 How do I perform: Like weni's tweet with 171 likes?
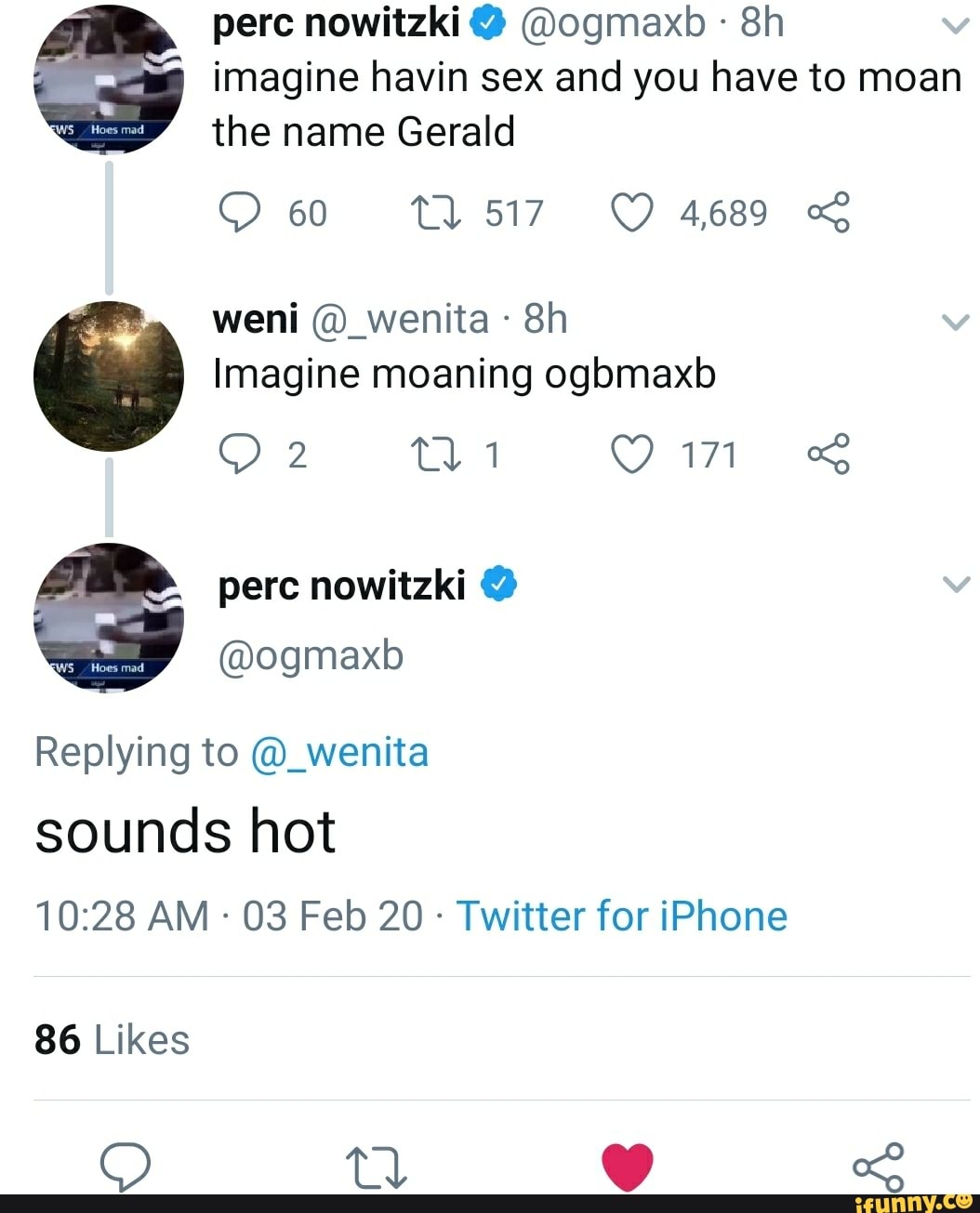(631, 455)
